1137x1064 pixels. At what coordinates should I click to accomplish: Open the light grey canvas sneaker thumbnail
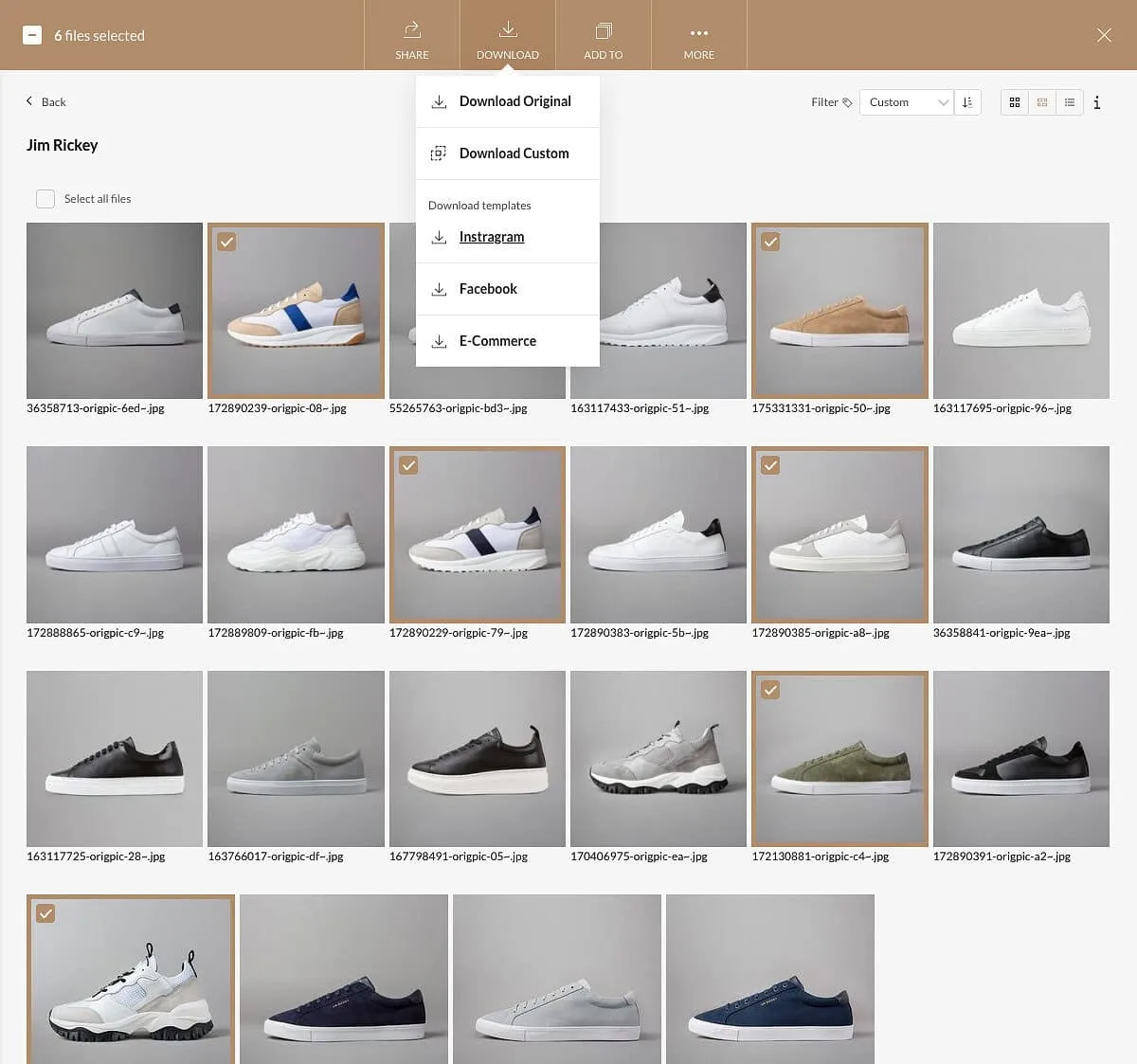tap(557, 979)
